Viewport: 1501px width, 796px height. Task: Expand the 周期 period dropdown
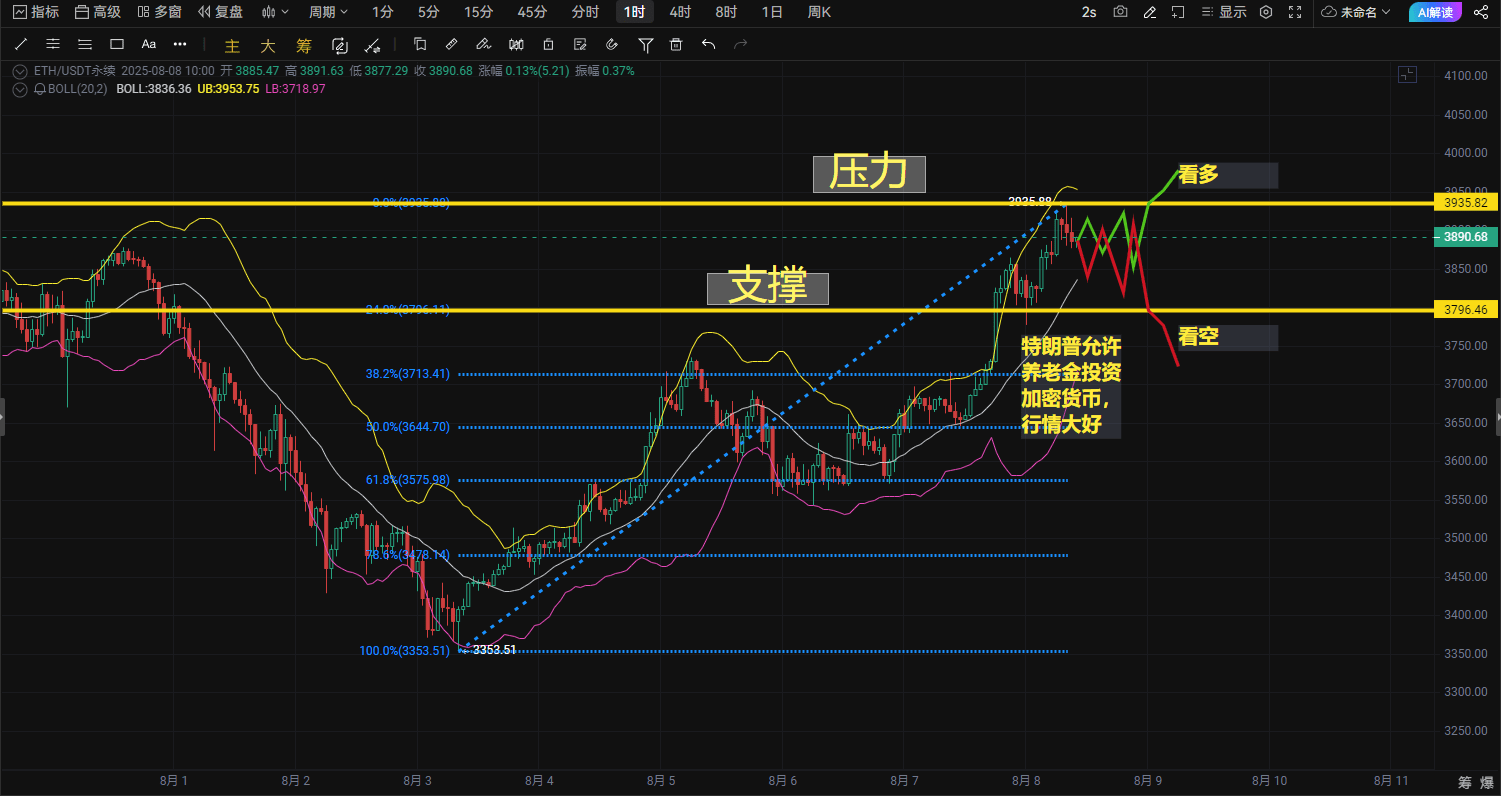pyautogui.click(x=329, y=12)
